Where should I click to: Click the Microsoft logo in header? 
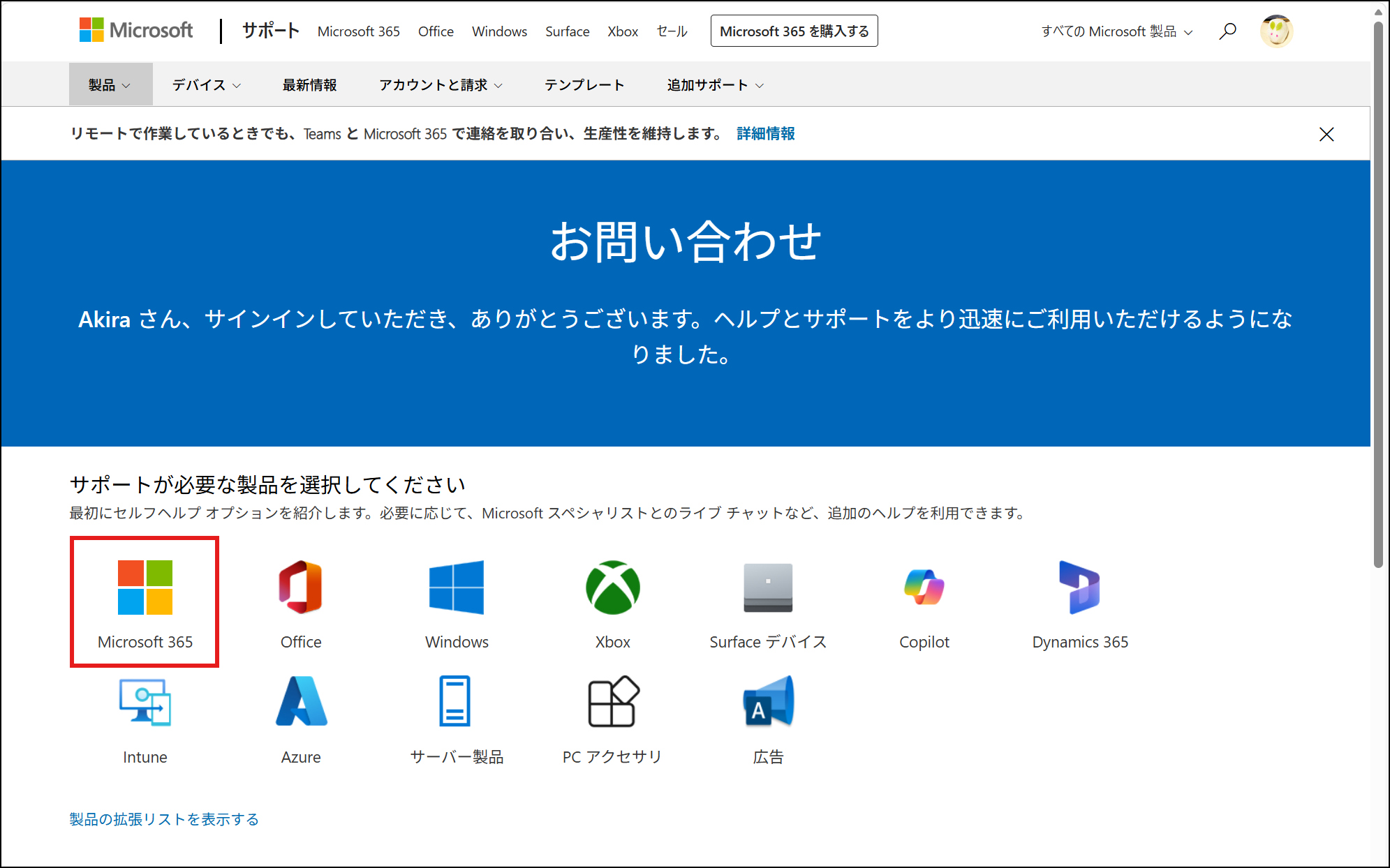[x=136, y=31]
